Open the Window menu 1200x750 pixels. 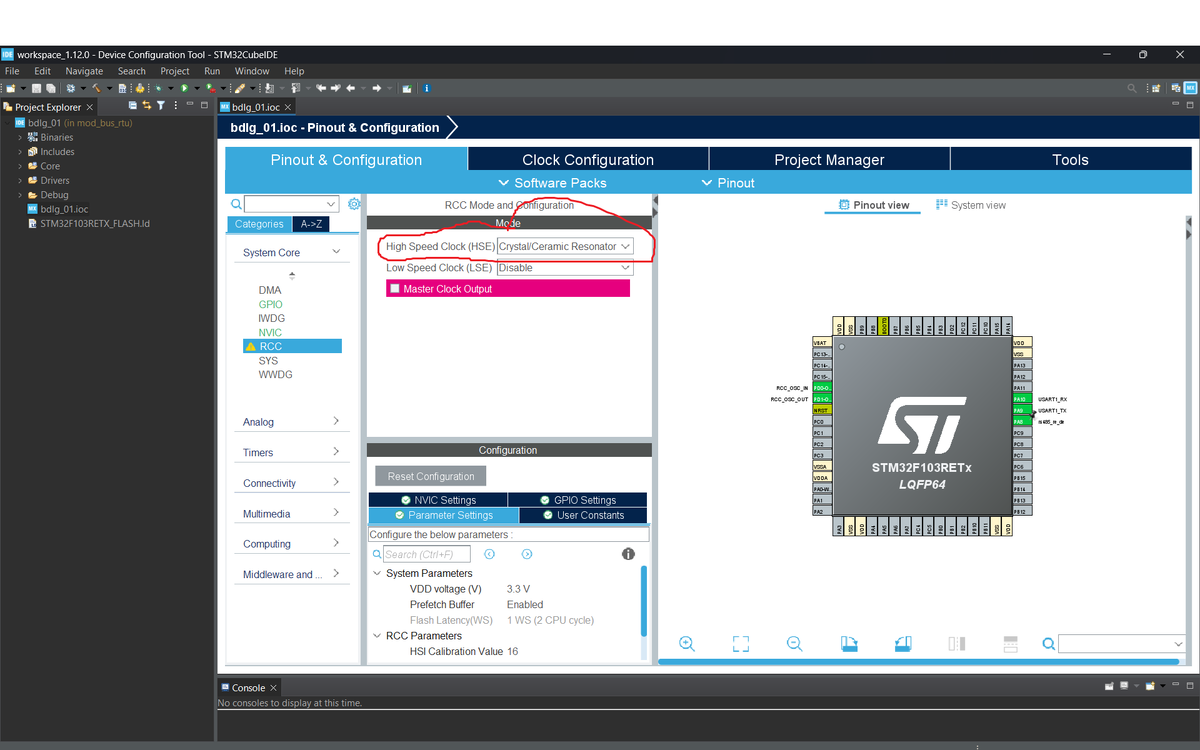pos(252,71)
